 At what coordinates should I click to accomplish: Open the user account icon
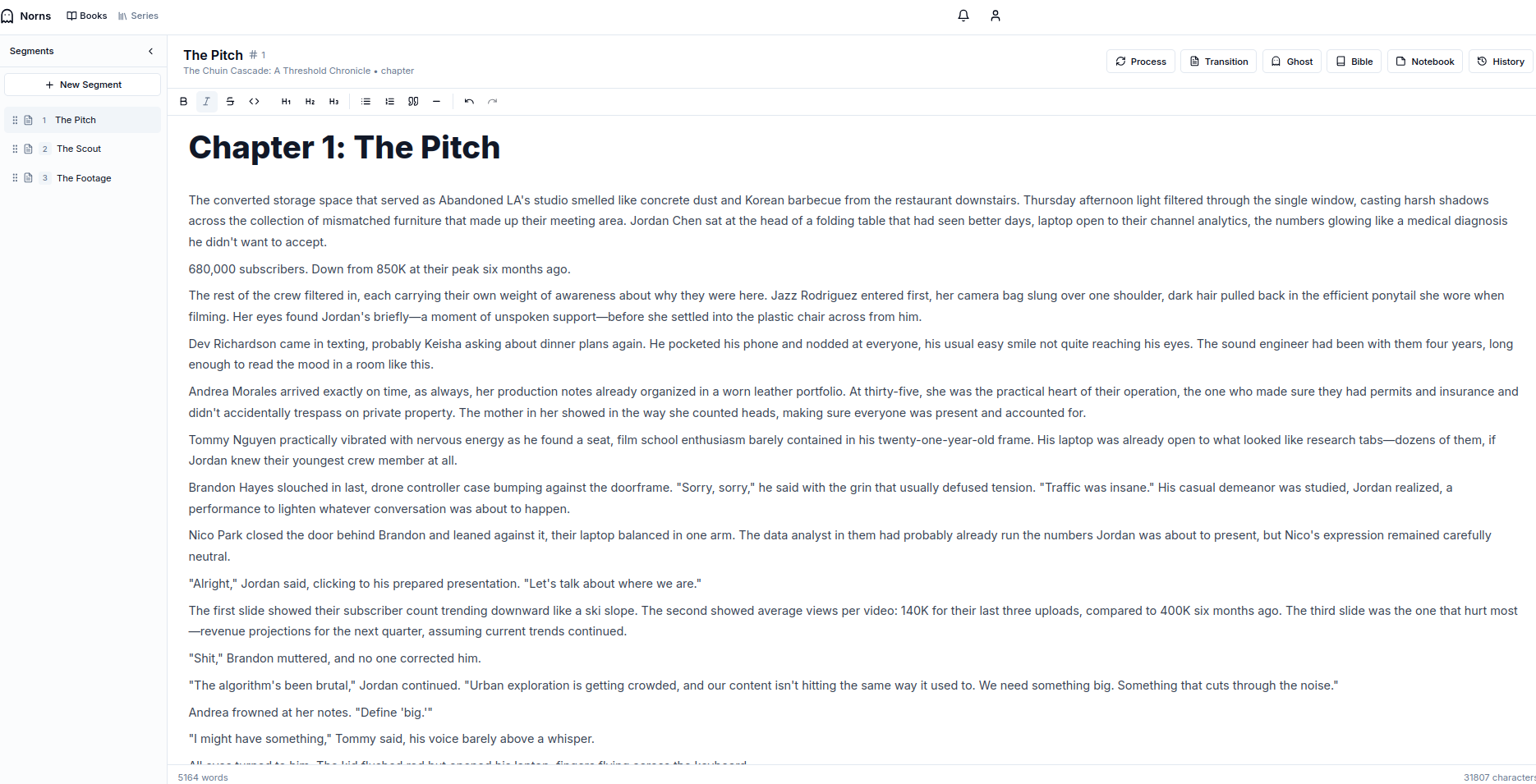(x=996, y=16)
